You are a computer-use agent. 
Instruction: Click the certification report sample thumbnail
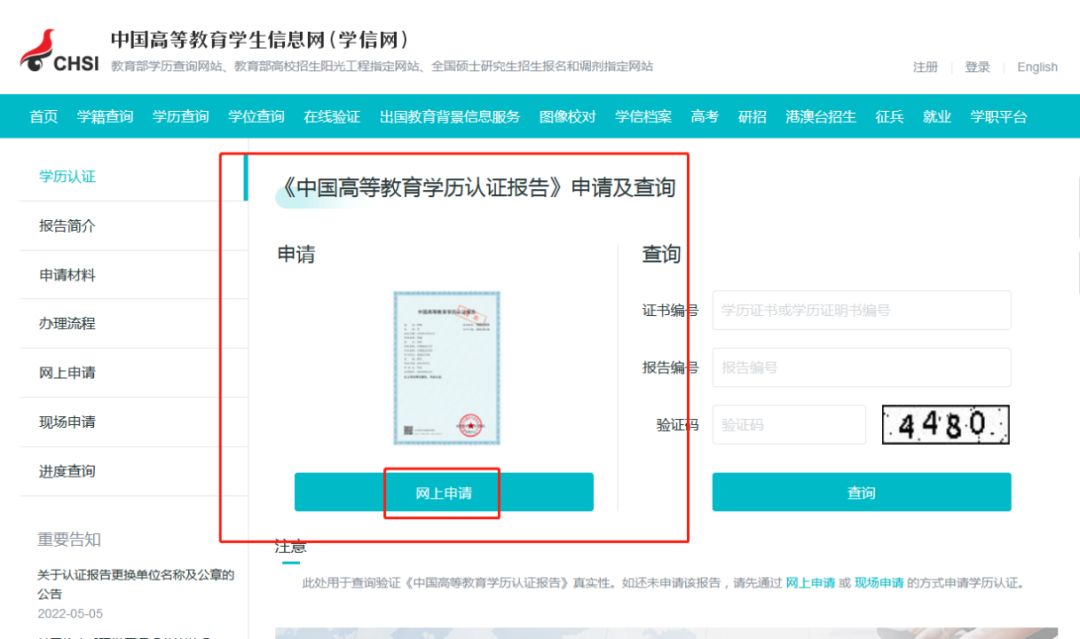coord(446,368)
